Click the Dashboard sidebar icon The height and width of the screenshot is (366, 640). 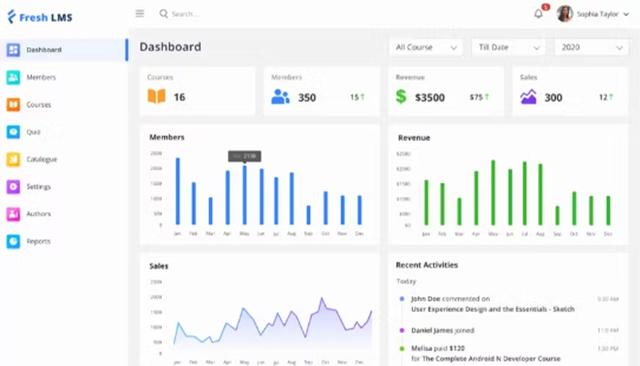pyautogui.click(x=13, y=50)
